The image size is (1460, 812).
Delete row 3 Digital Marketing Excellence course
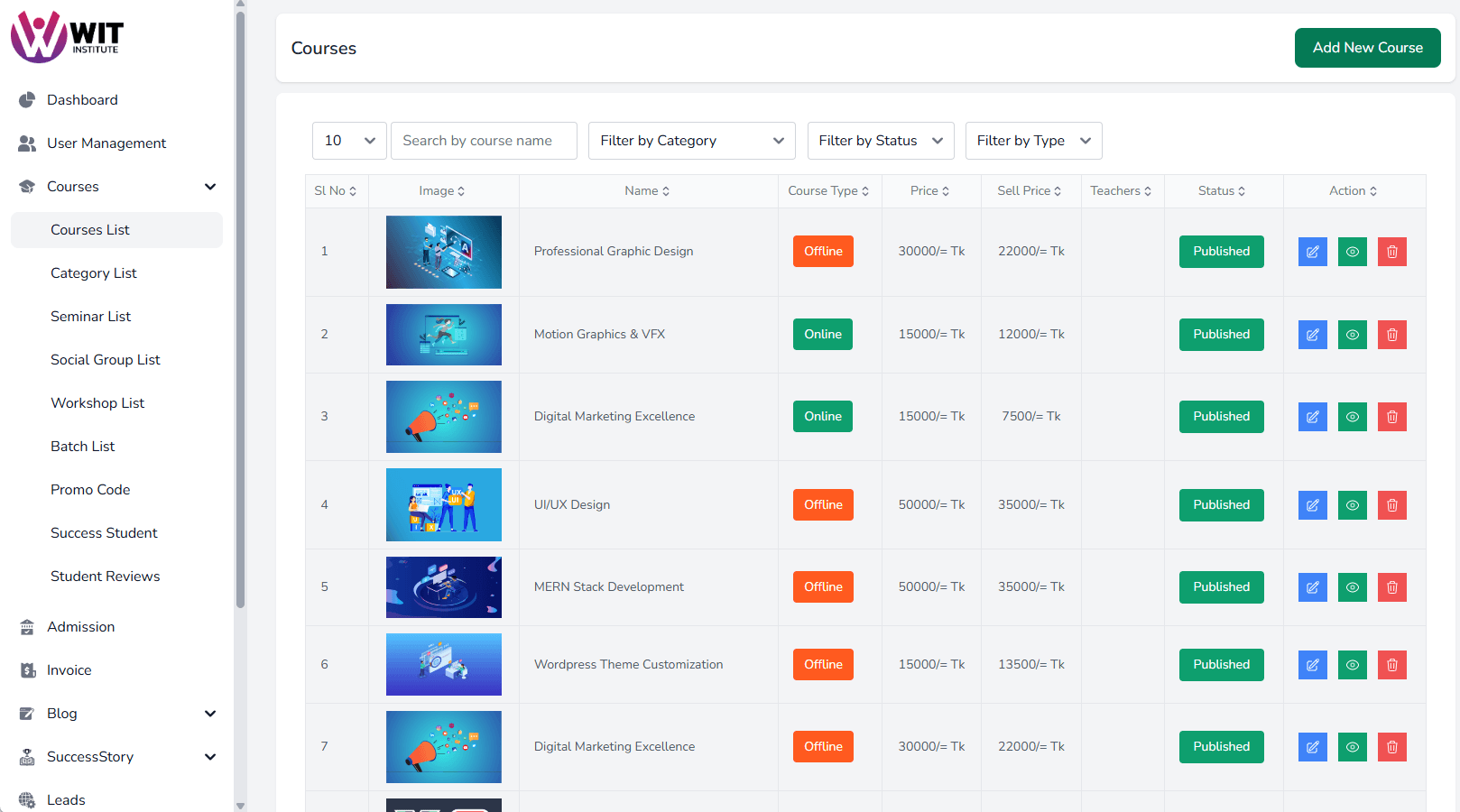point(1391,417)
